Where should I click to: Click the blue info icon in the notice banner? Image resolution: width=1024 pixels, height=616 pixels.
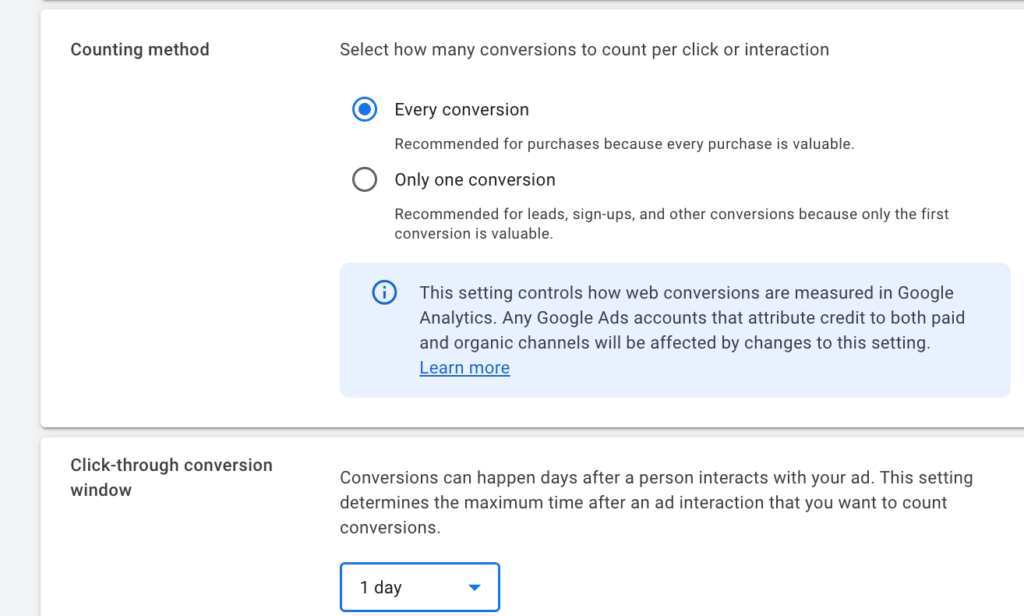[x=384, y=293]
